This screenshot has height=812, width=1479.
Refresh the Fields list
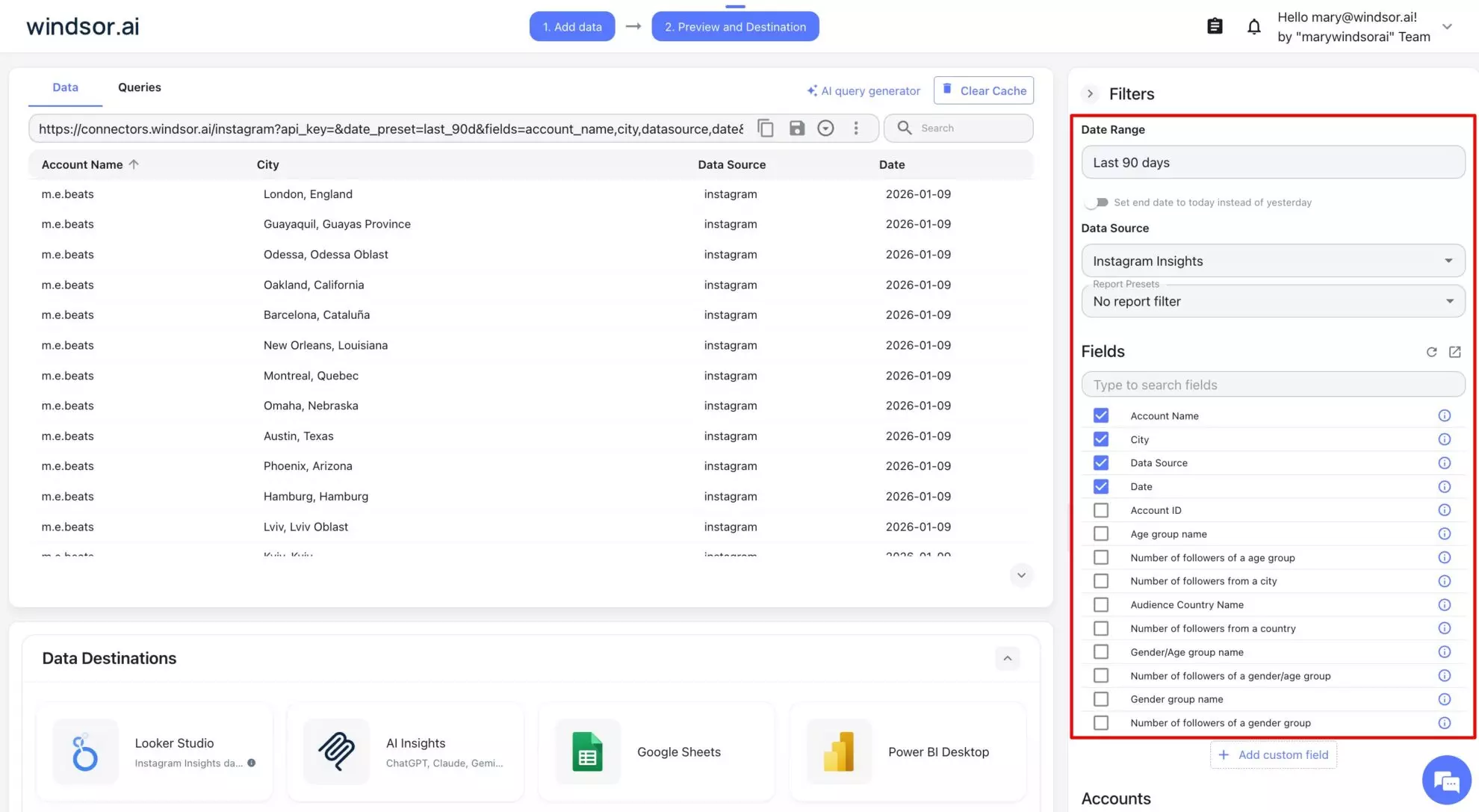coord(1431,352)
